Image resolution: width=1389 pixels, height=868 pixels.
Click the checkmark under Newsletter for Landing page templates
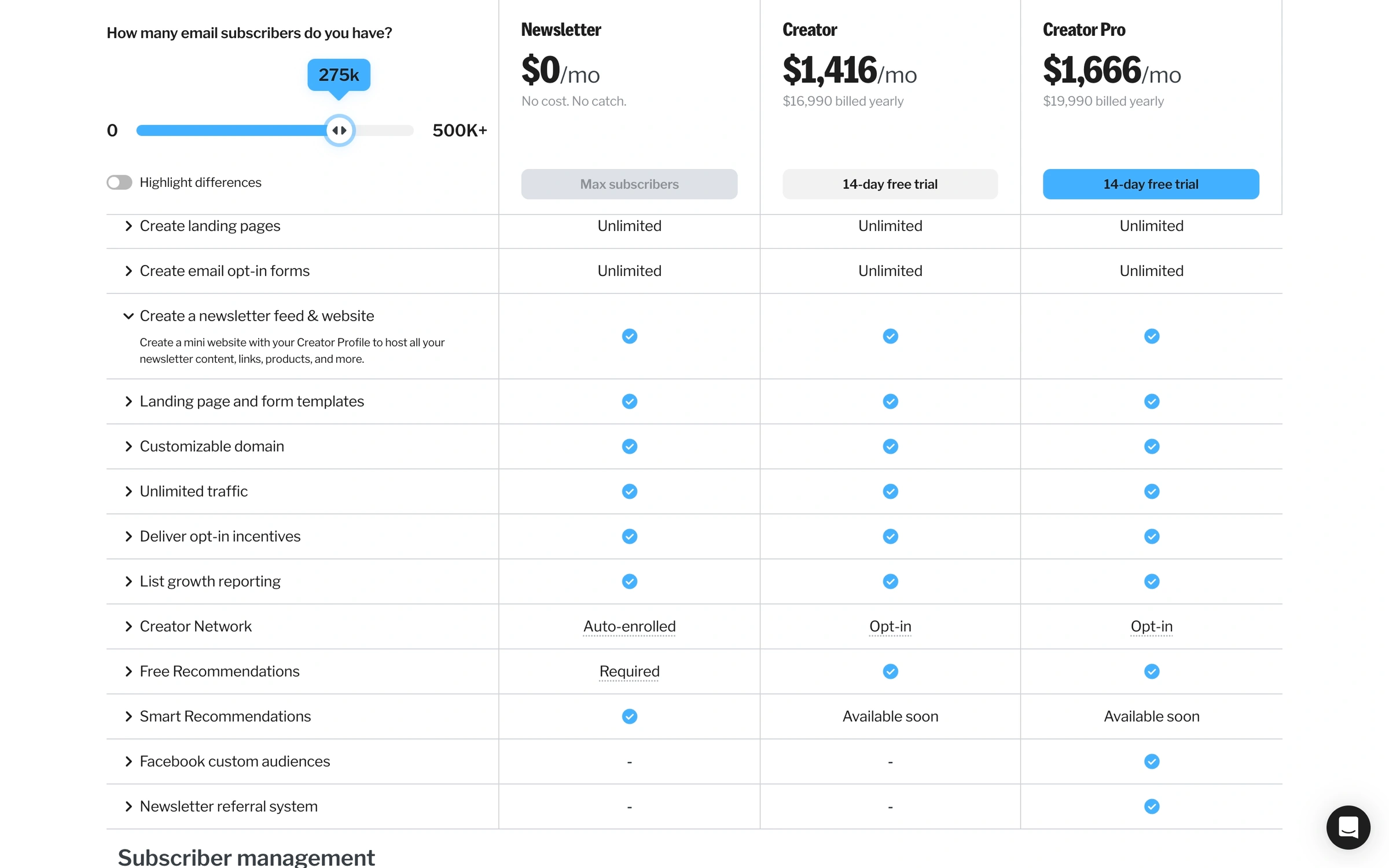[x=629, y=401]
